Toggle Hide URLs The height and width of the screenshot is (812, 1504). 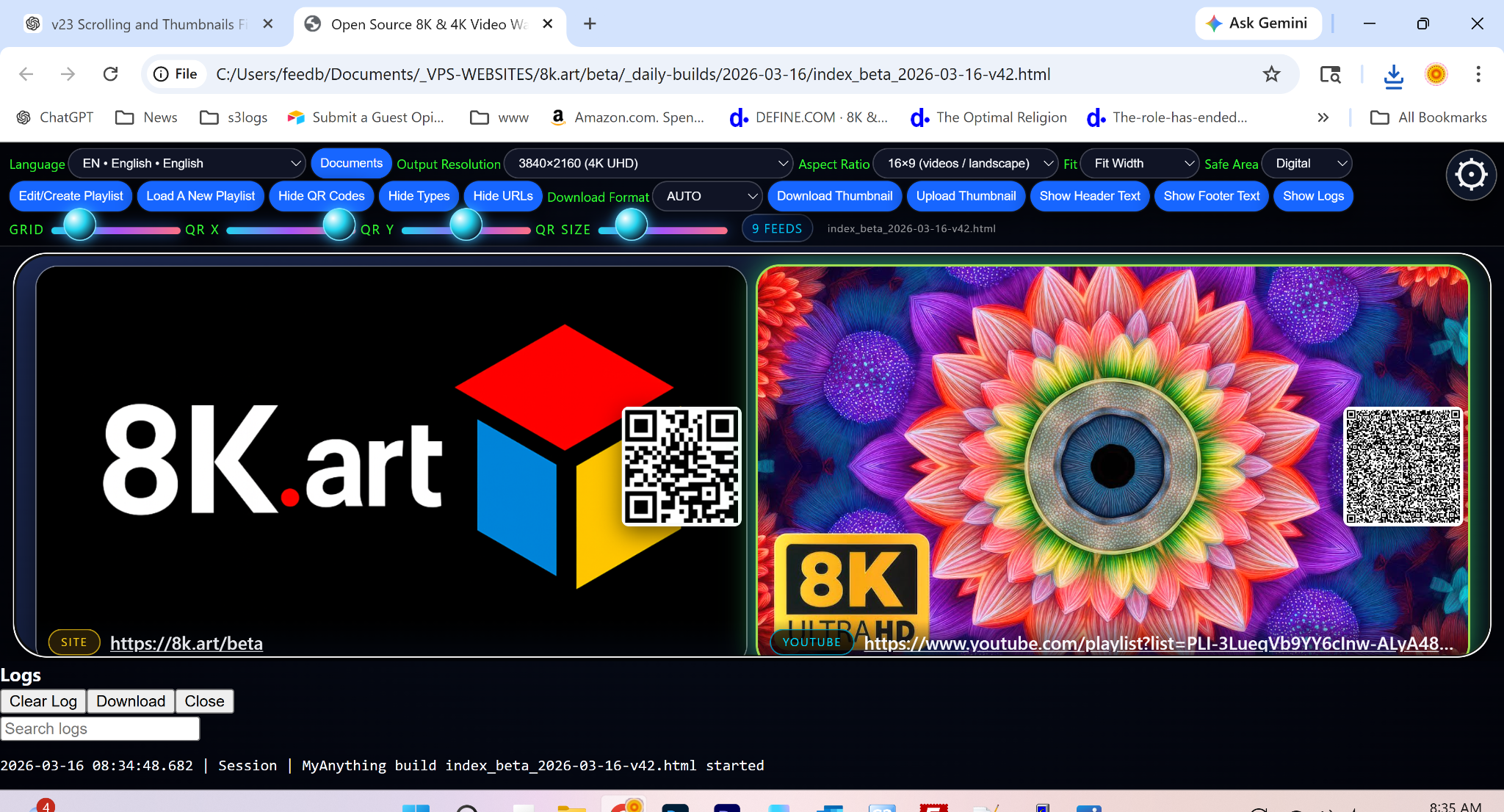point(503,196)
